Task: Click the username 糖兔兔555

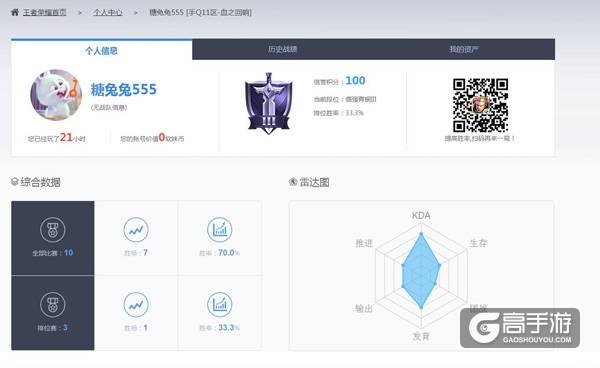Action: 124,90
